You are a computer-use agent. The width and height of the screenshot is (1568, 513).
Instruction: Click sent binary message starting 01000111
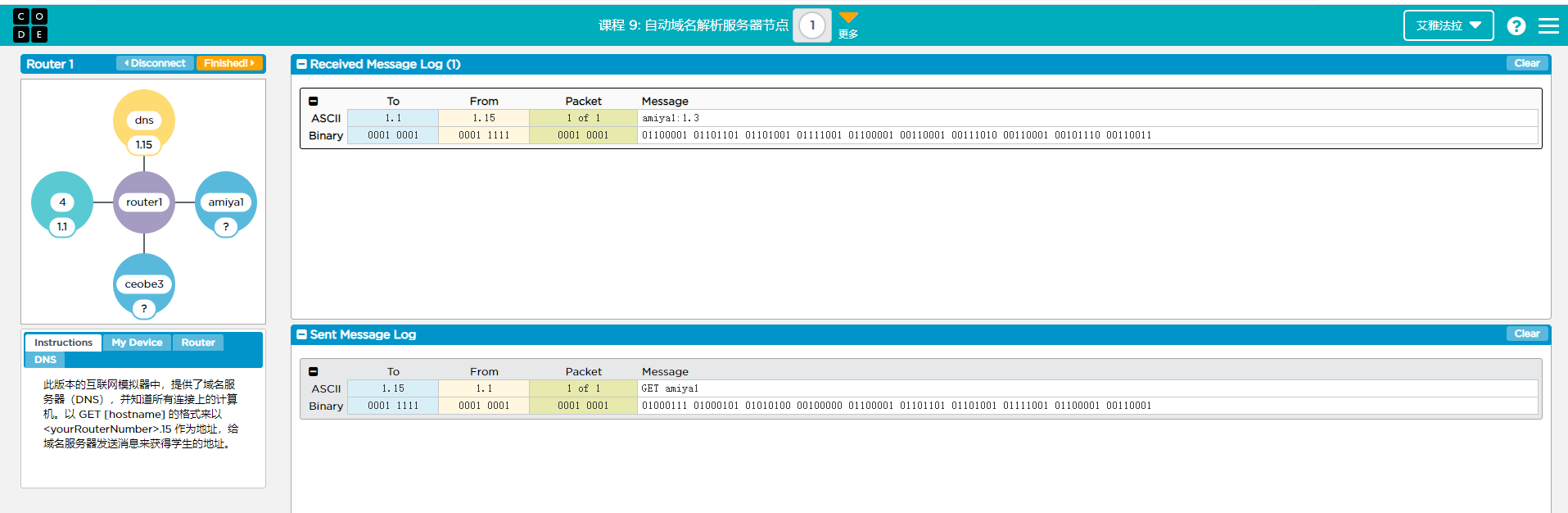[x=897, y=406]
